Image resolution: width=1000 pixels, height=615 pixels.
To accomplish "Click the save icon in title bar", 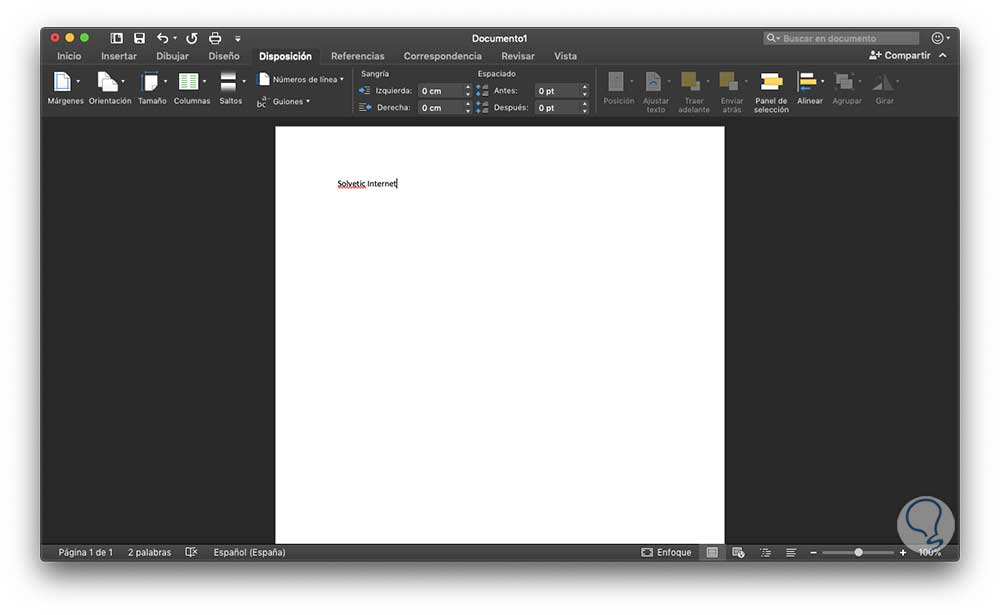I will pos(139,38).
